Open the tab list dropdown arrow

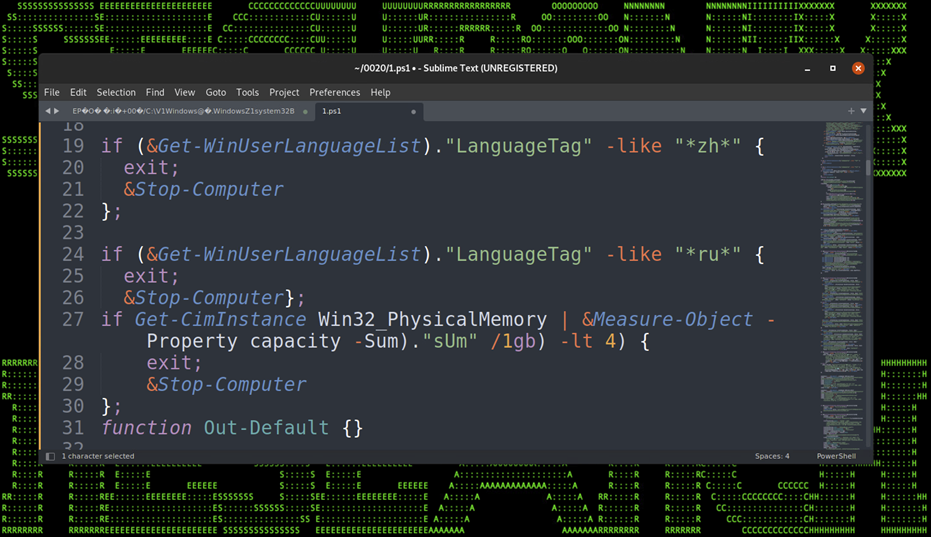(863, 111)
